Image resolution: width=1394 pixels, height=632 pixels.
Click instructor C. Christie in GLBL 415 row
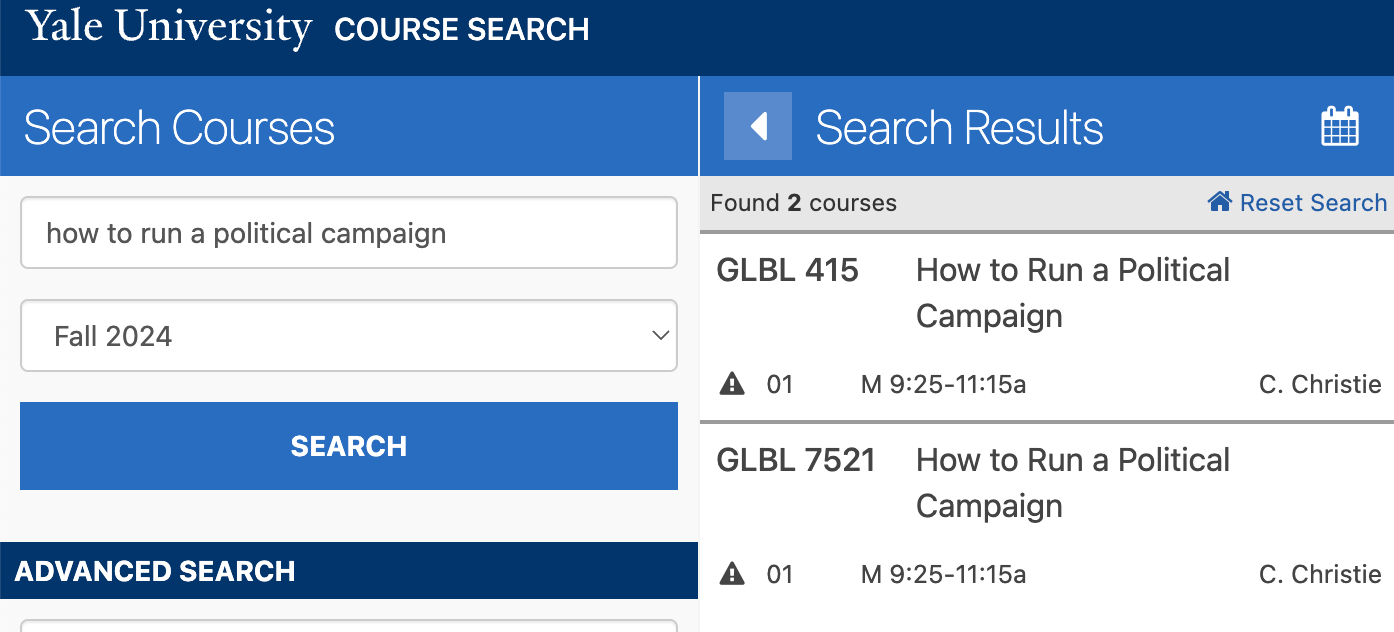[1319, 384]
